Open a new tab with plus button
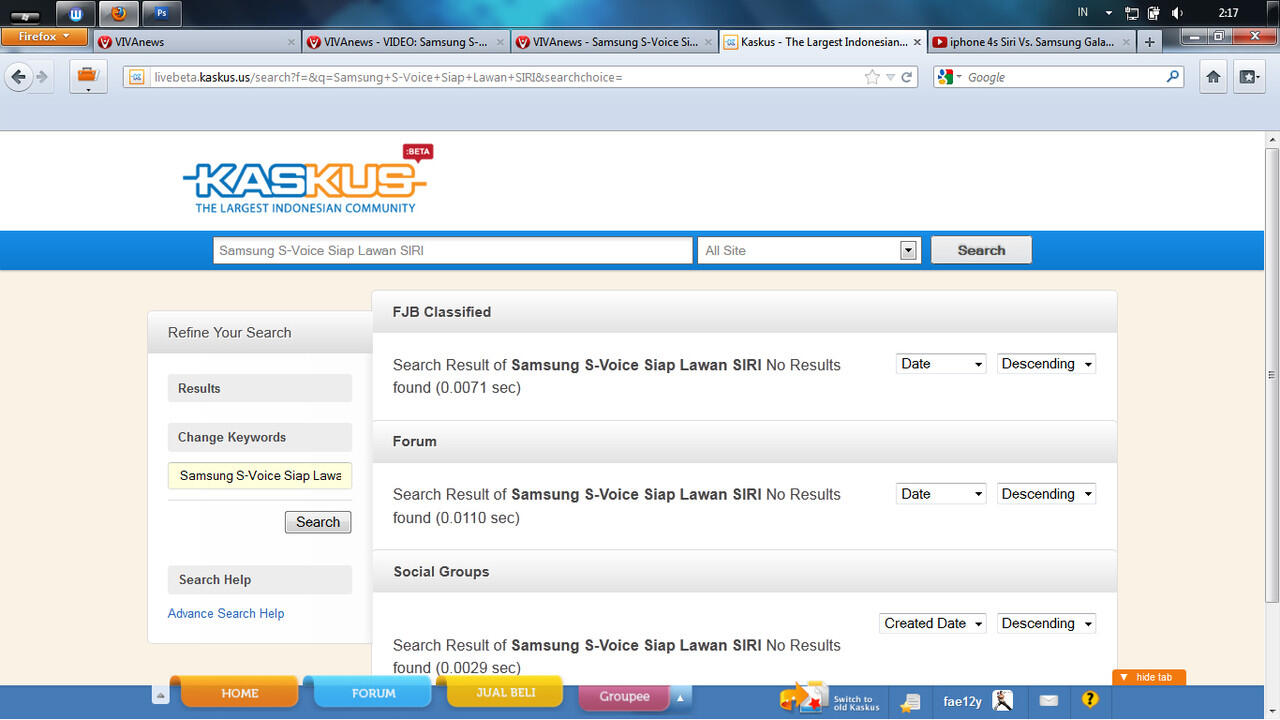This screenshot has width=1280, height=720. (1150, 42)
